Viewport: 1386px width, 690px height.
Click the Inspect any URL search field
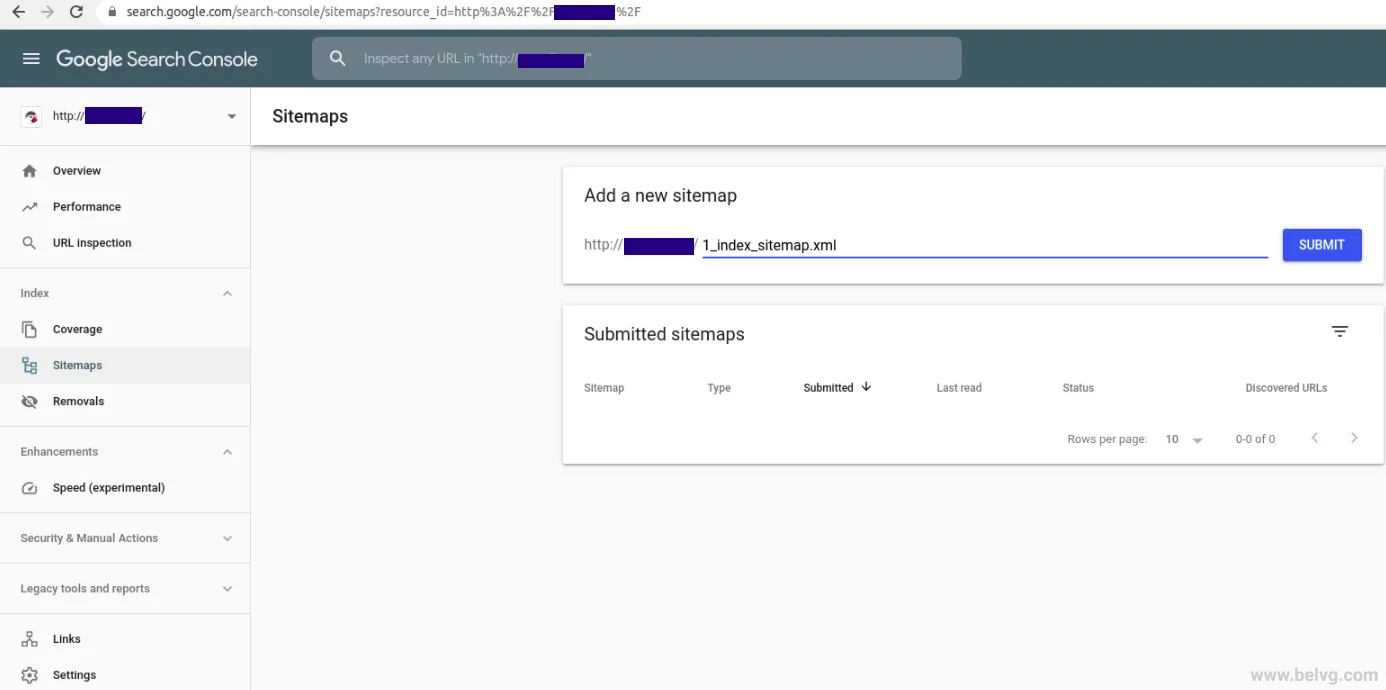(x=637, y=59)
